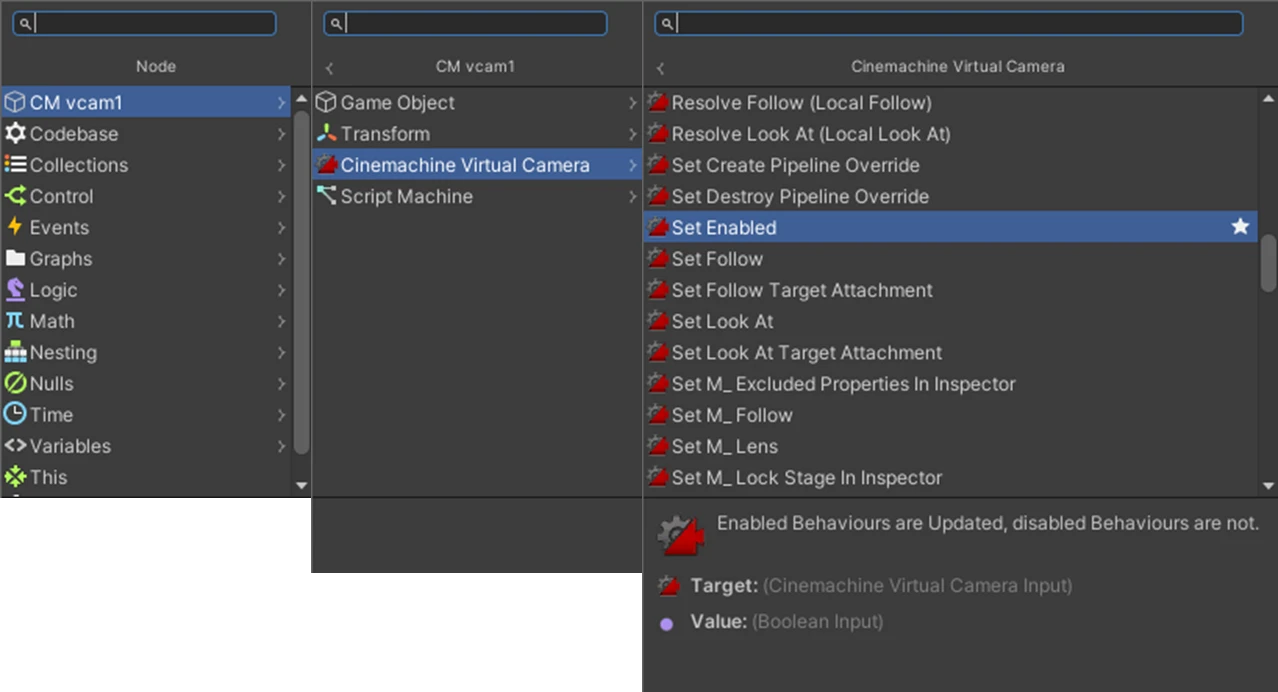Select Set Destroy Pipeline Override

(950, 196)
